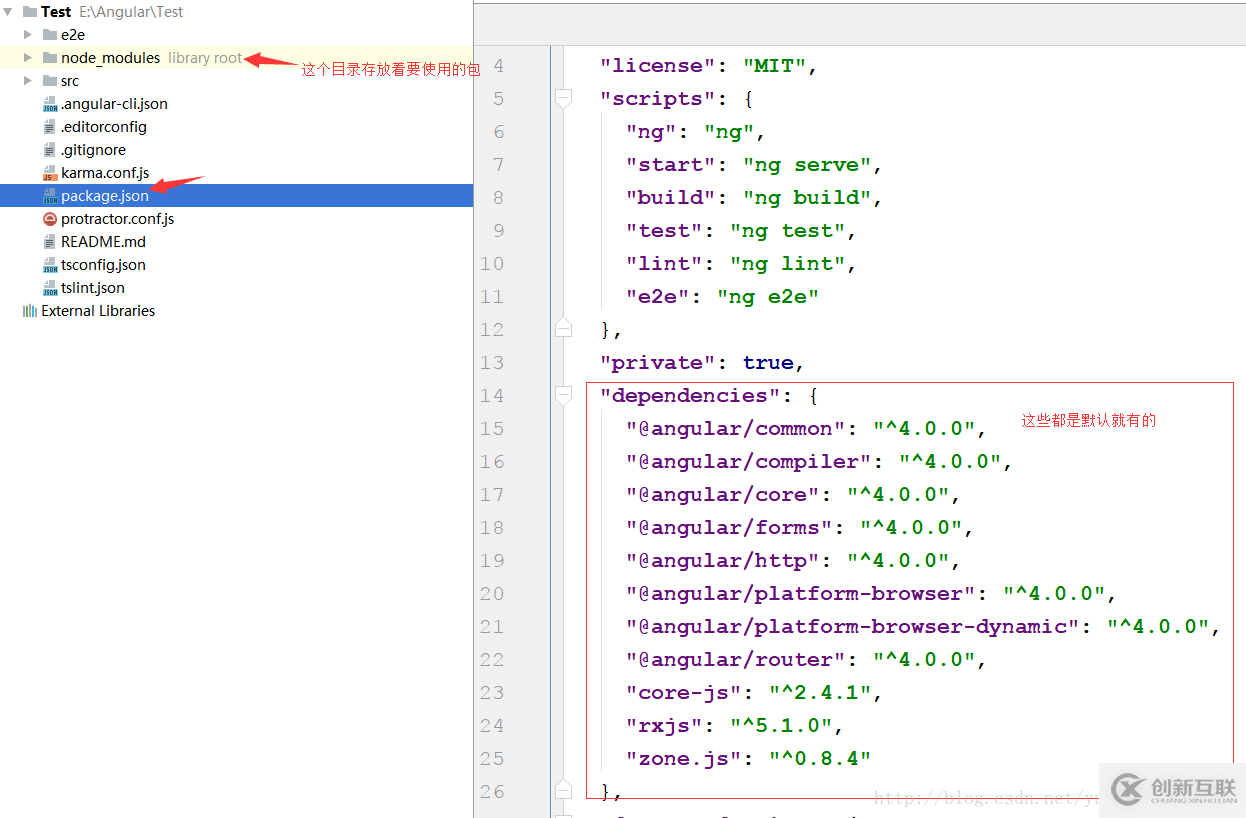The image size is (1246, 818).
Task: Click the karma.conf.js file icon
Action: pos(50,173)
